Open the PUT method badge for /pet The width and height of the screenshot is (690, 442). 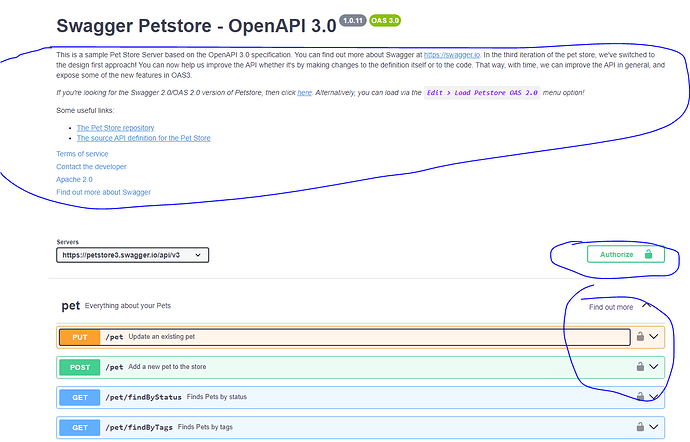point(80,337)
